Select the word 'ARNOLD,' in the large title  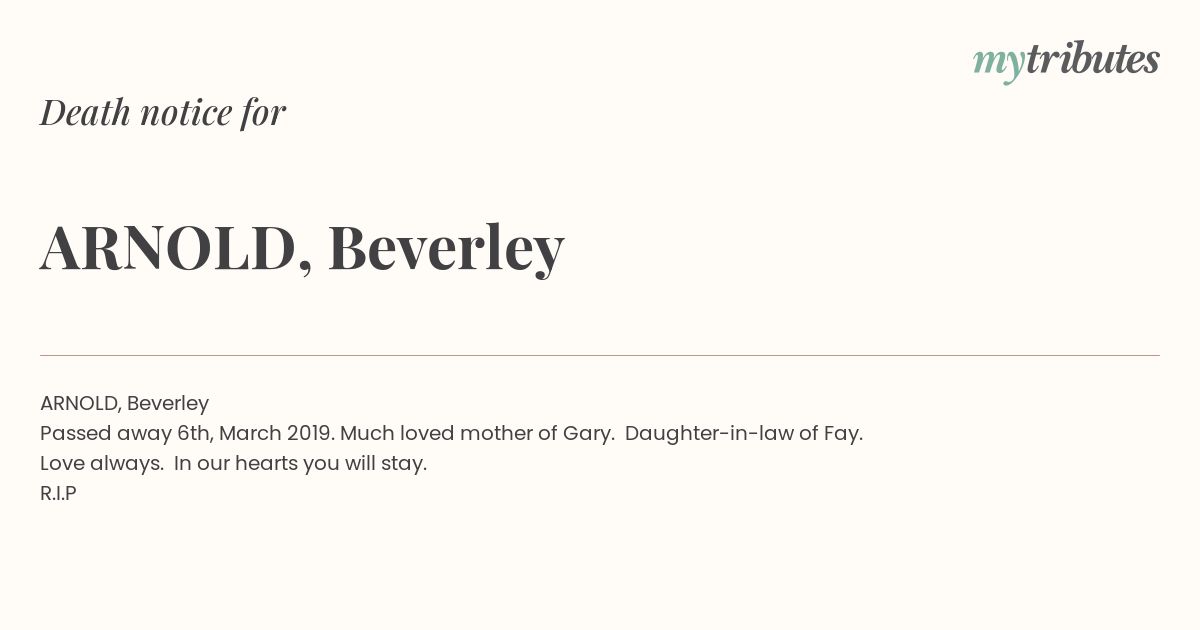[x=176, y=248]
